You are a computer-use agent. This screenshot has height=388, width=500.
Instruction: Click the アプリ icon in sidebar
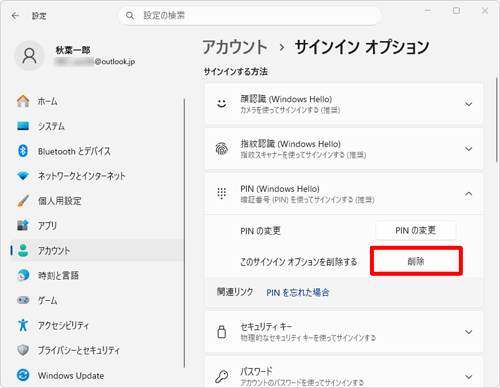(23, 226)
